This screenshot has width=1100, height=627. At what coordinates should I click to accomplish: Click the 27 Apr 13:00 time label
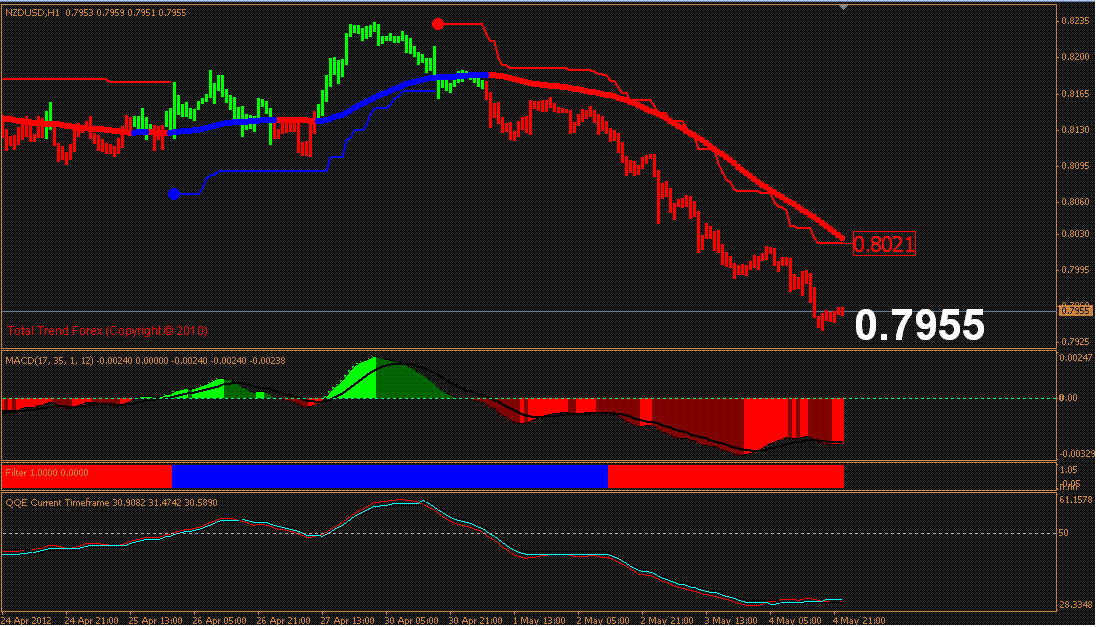(x=348, y=621)
